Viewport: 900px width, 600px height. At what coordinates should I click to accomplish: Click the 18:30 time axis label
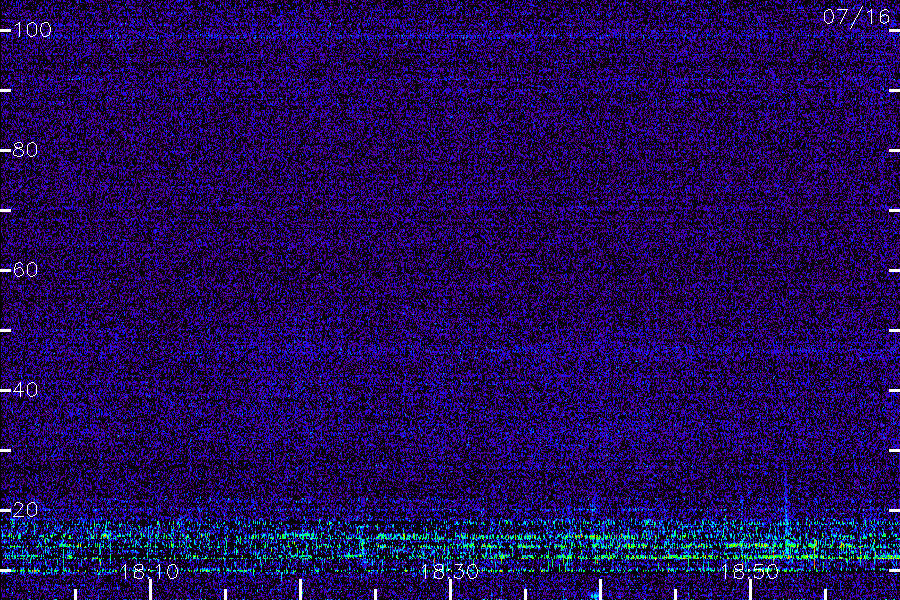point(449,571)
